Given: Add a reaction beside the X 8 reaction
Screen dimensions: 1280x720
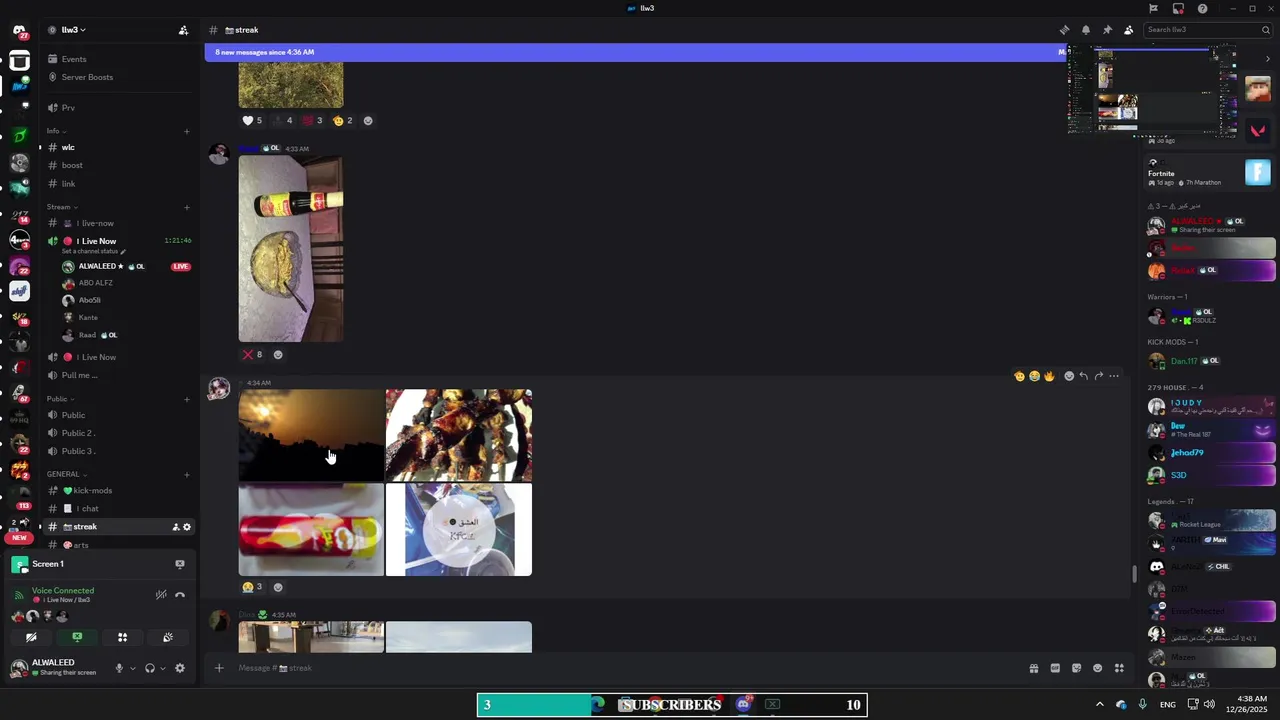Looking at the screenshot, I should tap(278, 354).
